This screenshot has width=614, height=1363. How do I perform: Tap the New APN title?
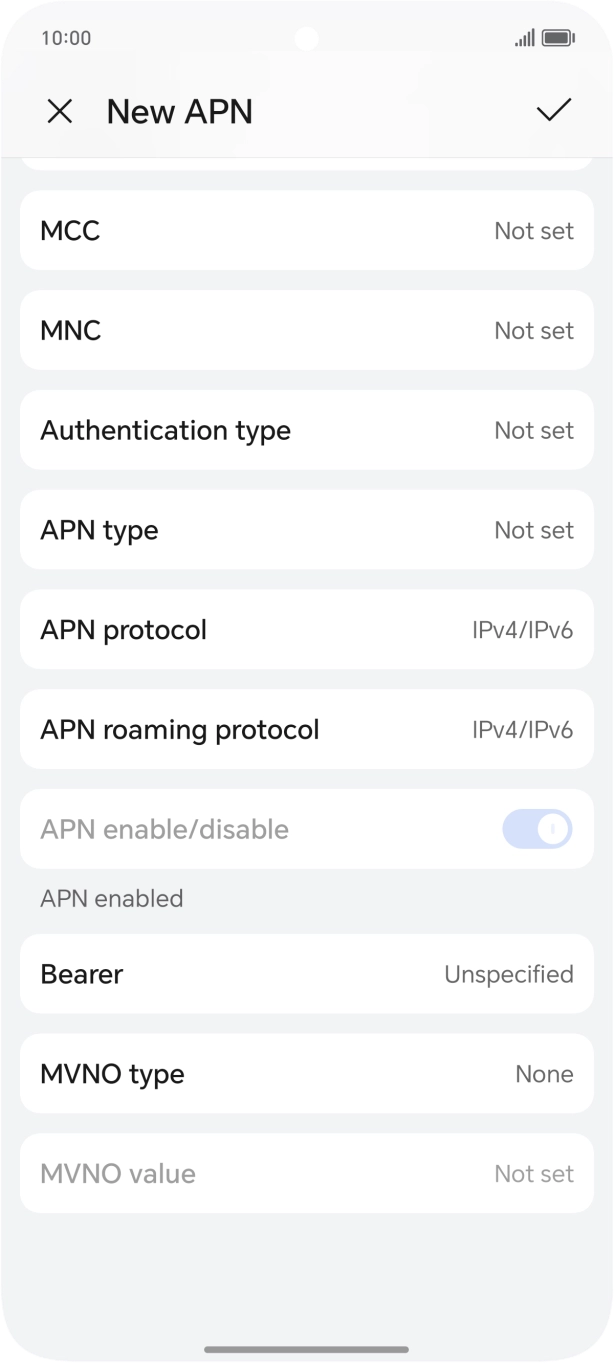coord(180,111)
